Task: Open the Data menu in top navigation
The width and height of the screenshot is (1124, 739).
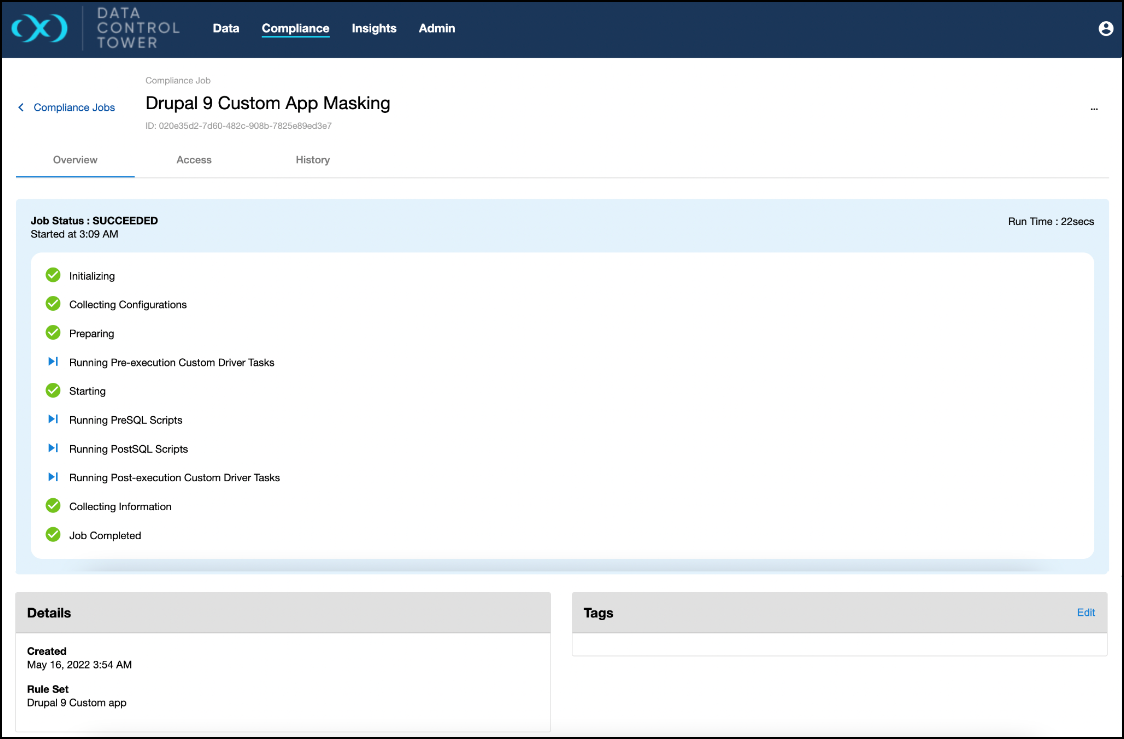Action: (x=226, y=29)
